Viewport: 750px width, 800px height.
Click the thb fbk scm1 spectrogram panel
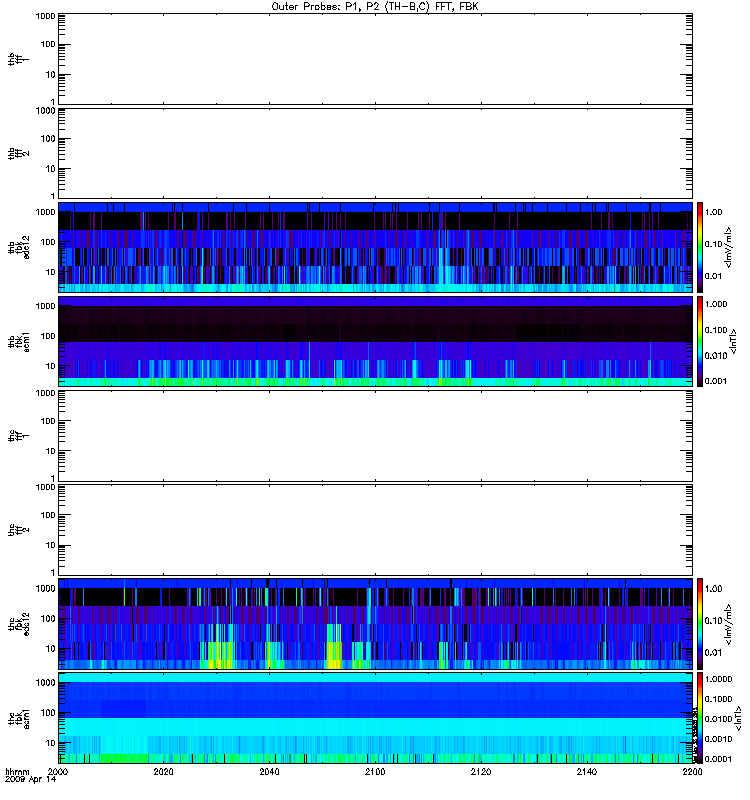coord(375,341)
